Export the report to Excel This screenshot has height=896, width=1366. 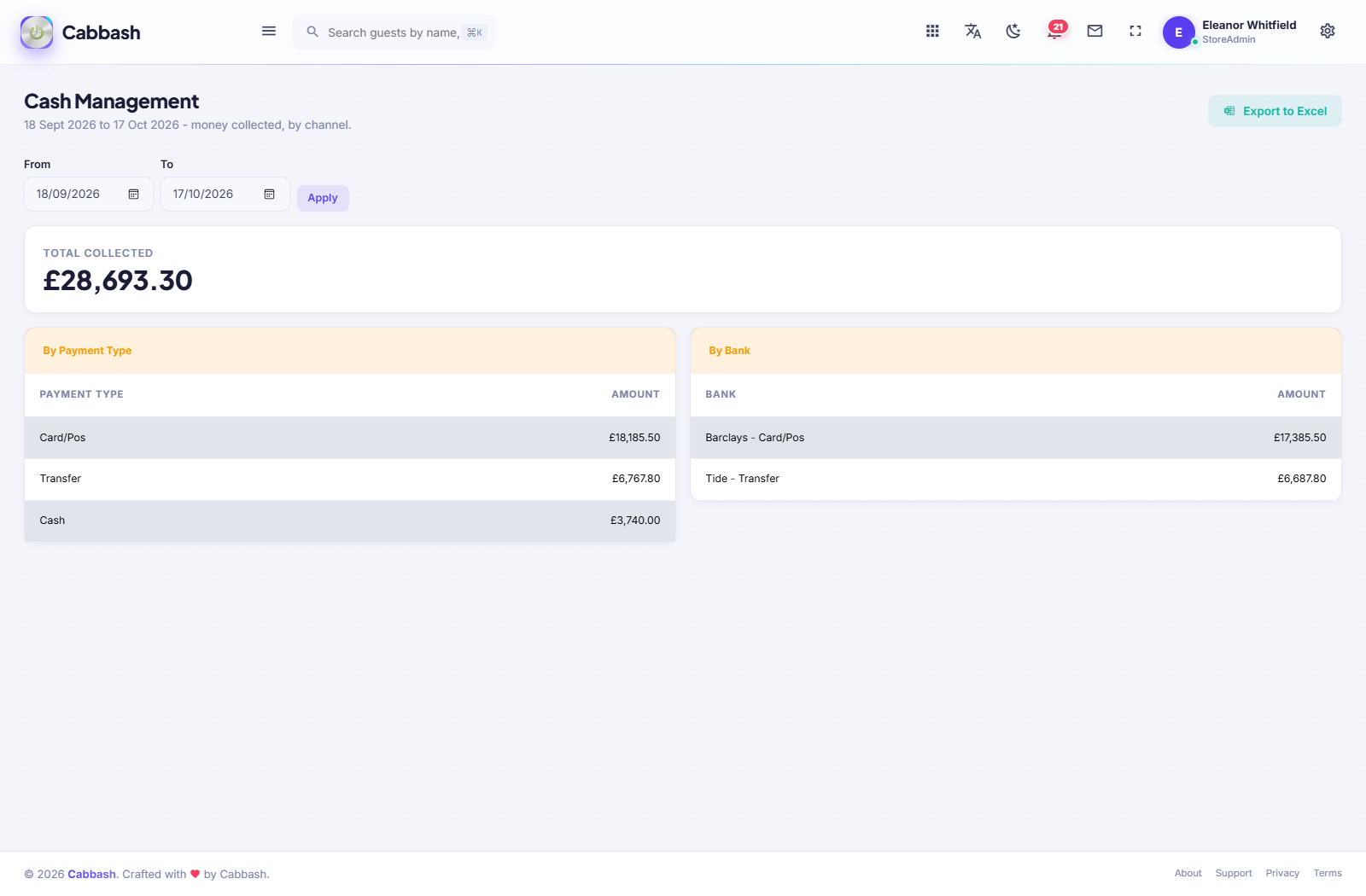(1275, 111)
